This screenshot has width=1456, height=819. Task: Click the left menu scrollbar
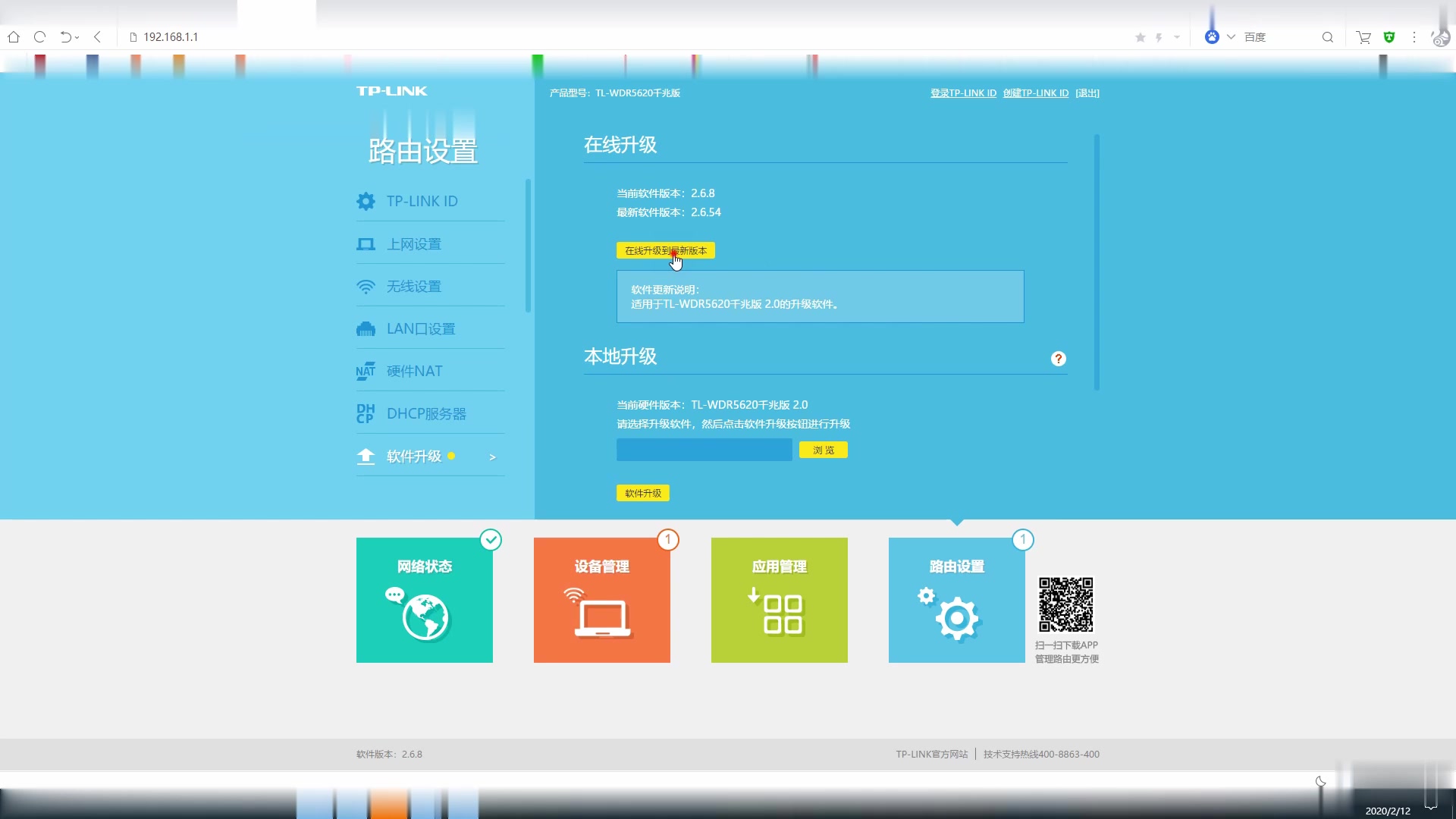pyautogui.click(x=528, y=246)
